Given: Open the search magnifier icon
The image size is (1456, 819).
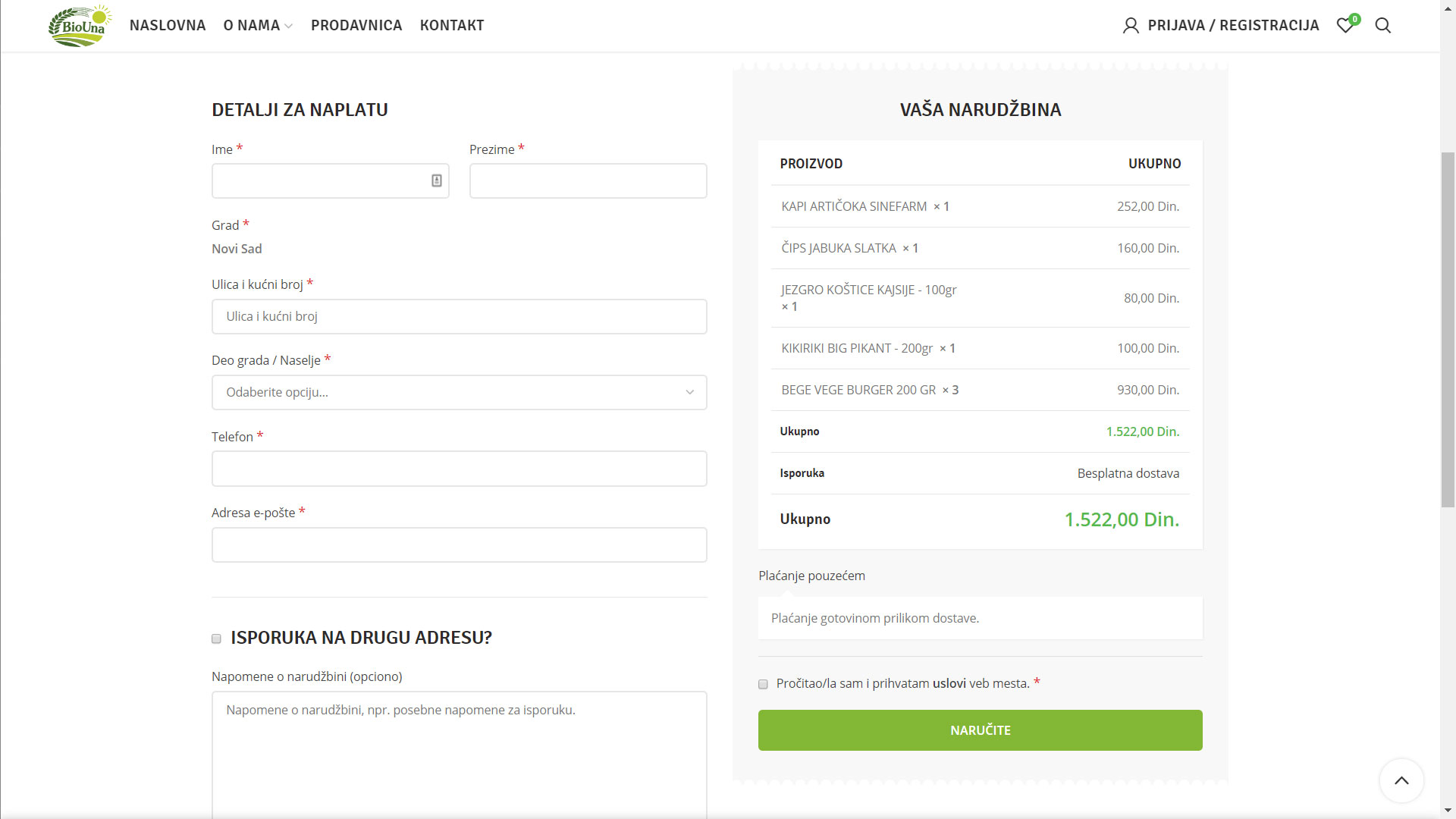Looking at the screenshot, I should [1382, 26].
